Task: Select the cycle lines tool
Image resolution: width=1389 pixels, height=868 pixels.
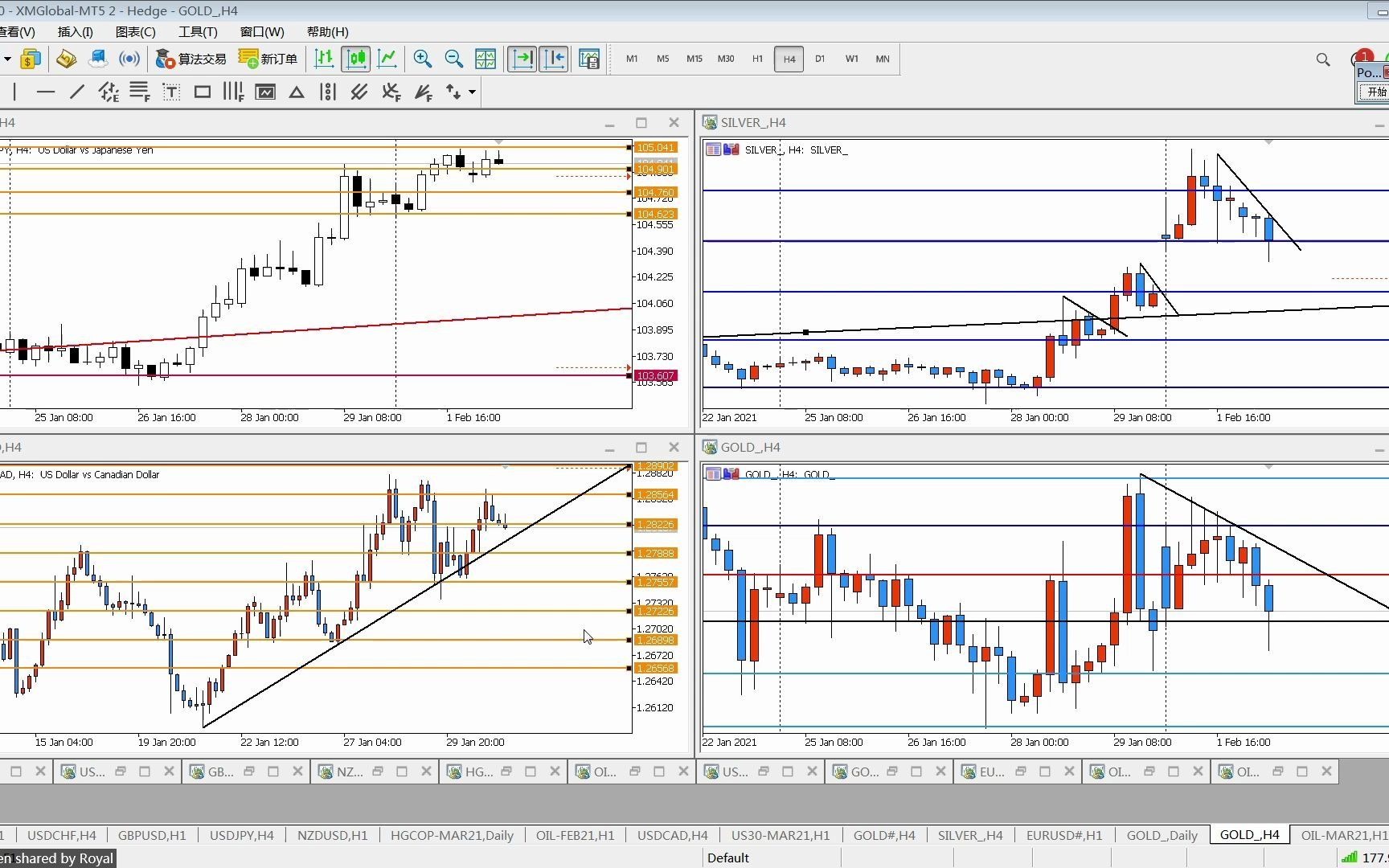Action: point(328,92)
